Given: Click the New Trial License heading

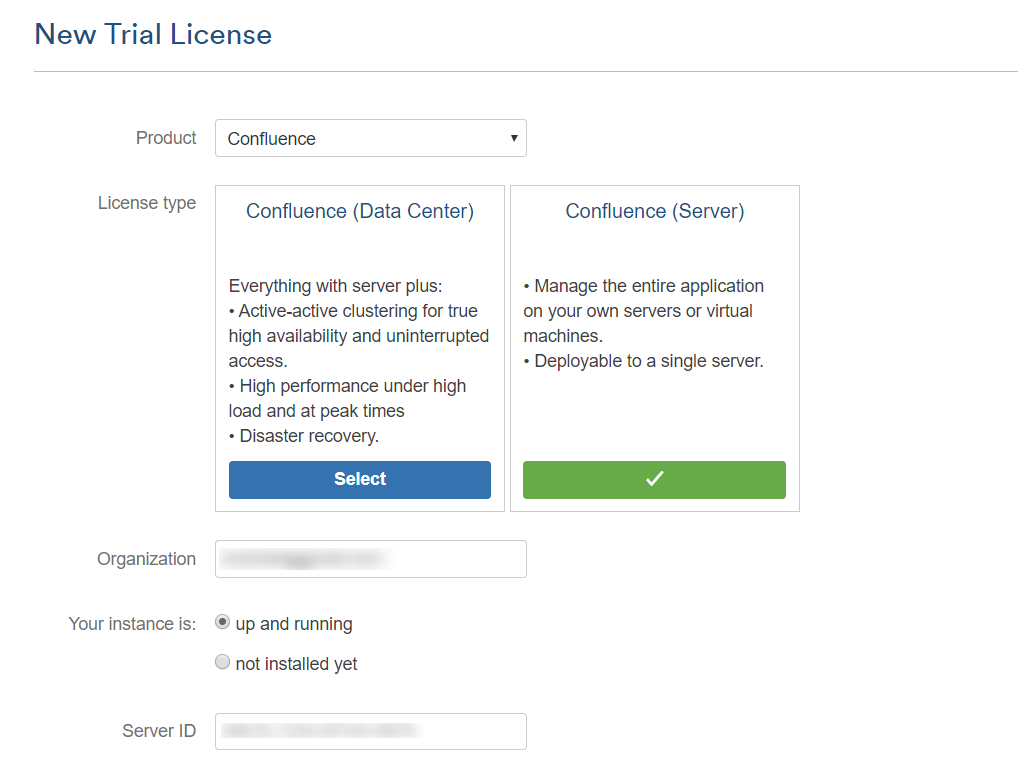Looking at the screenshot, I should [153, 34].
